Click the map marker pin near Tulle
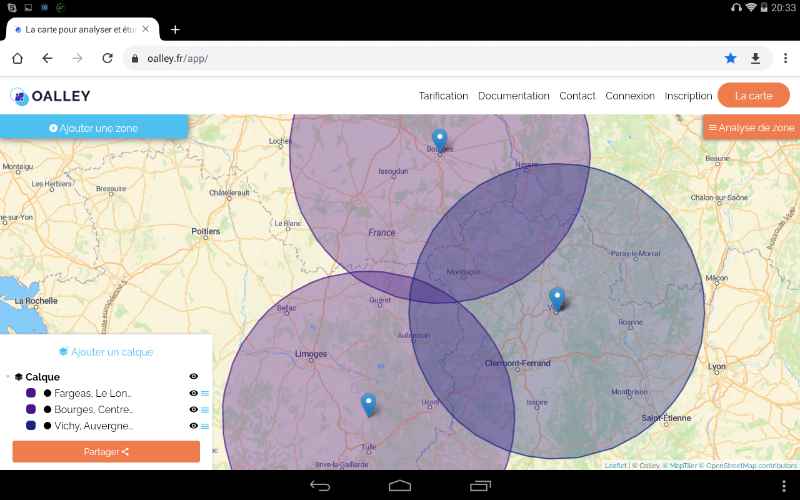The image size is (800, 500). (368, 405)
